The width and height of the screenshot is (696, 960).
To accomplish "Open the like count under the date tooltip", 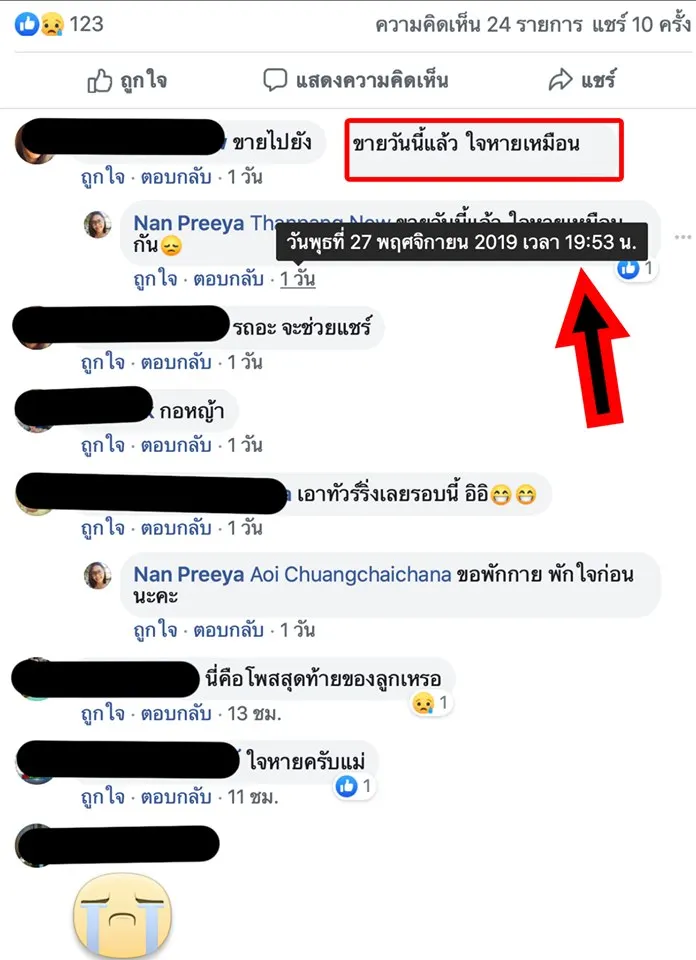I will click(x=637, y=268).
